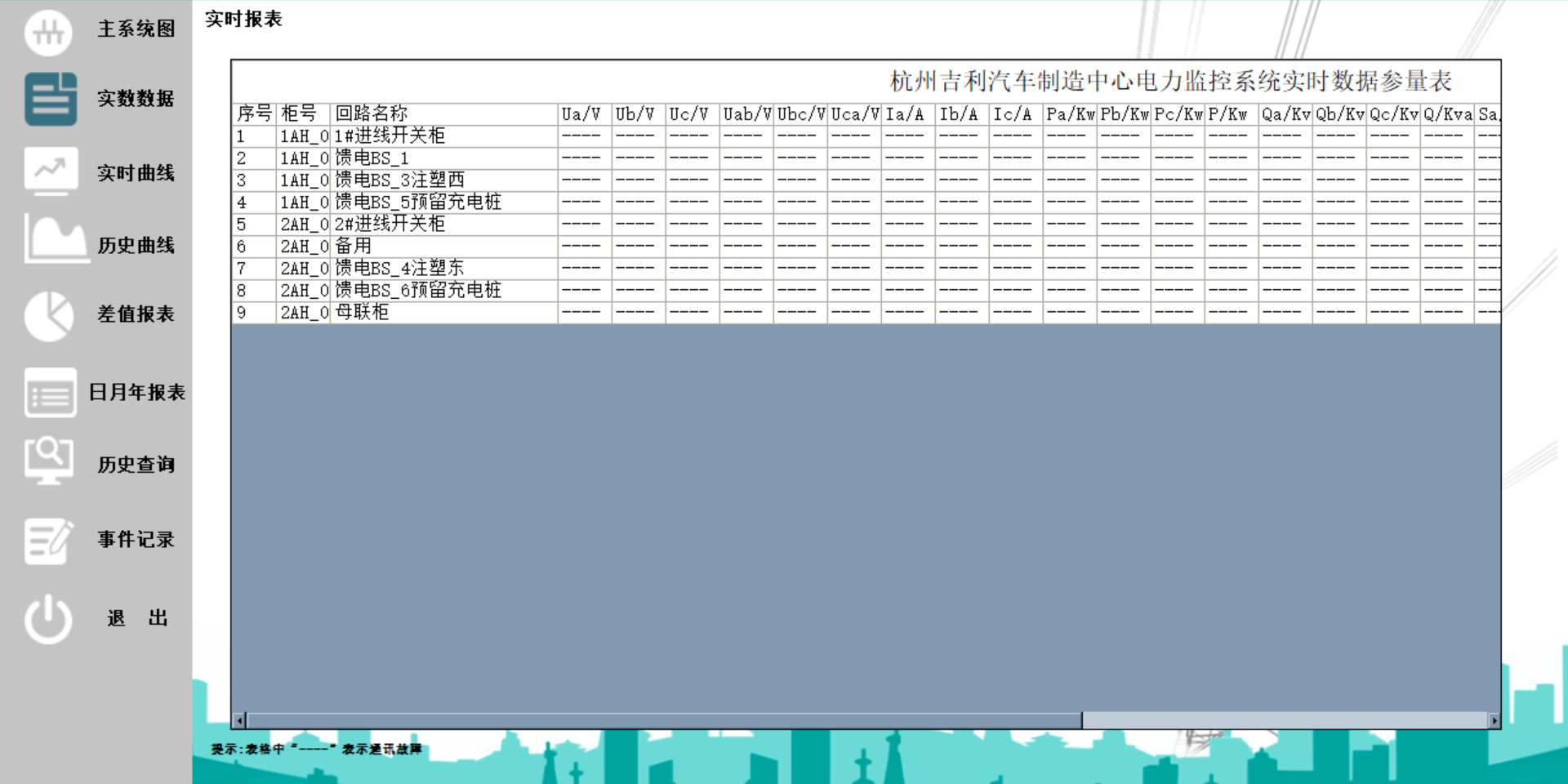1568x784 pixels.
Task: Select the 差值报表 pie chart icon
Action: tap(49, 314)
